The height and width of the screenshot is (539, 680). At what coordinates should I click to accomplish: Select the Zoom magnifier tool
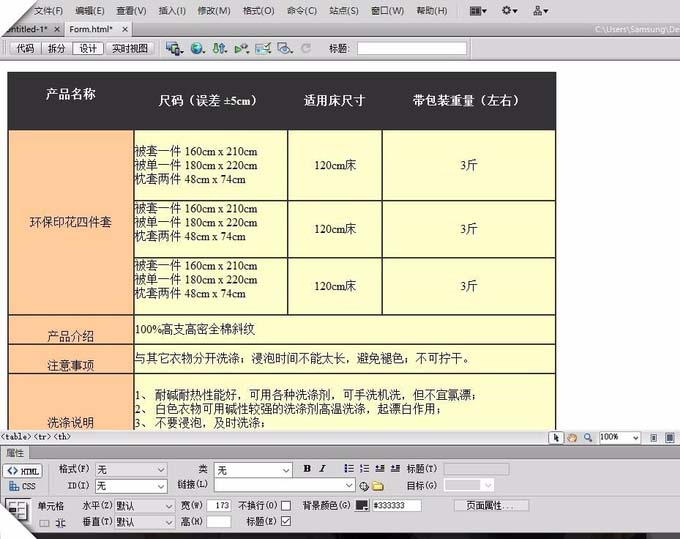pos(588,438)
